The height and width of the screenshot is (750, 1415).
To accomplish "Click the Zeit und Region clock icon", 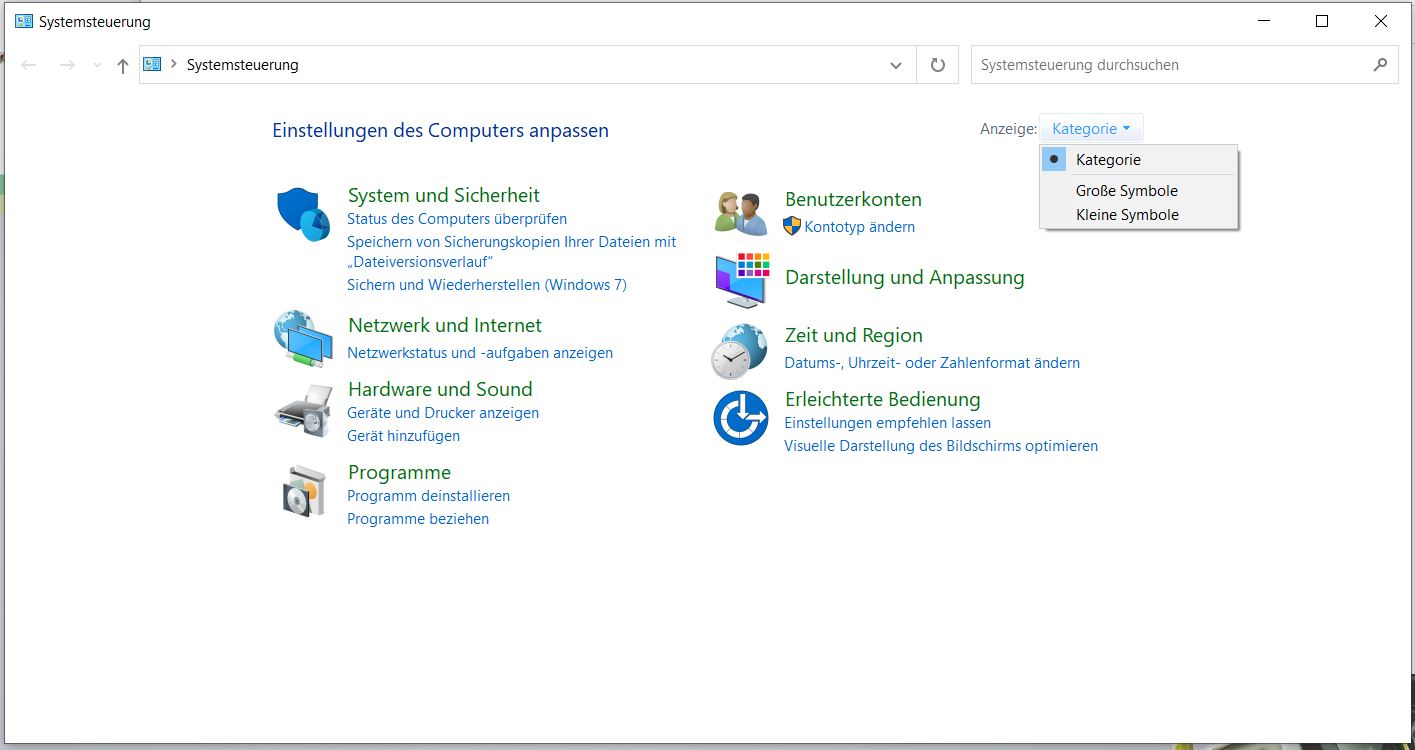I will tap(739, 351).
